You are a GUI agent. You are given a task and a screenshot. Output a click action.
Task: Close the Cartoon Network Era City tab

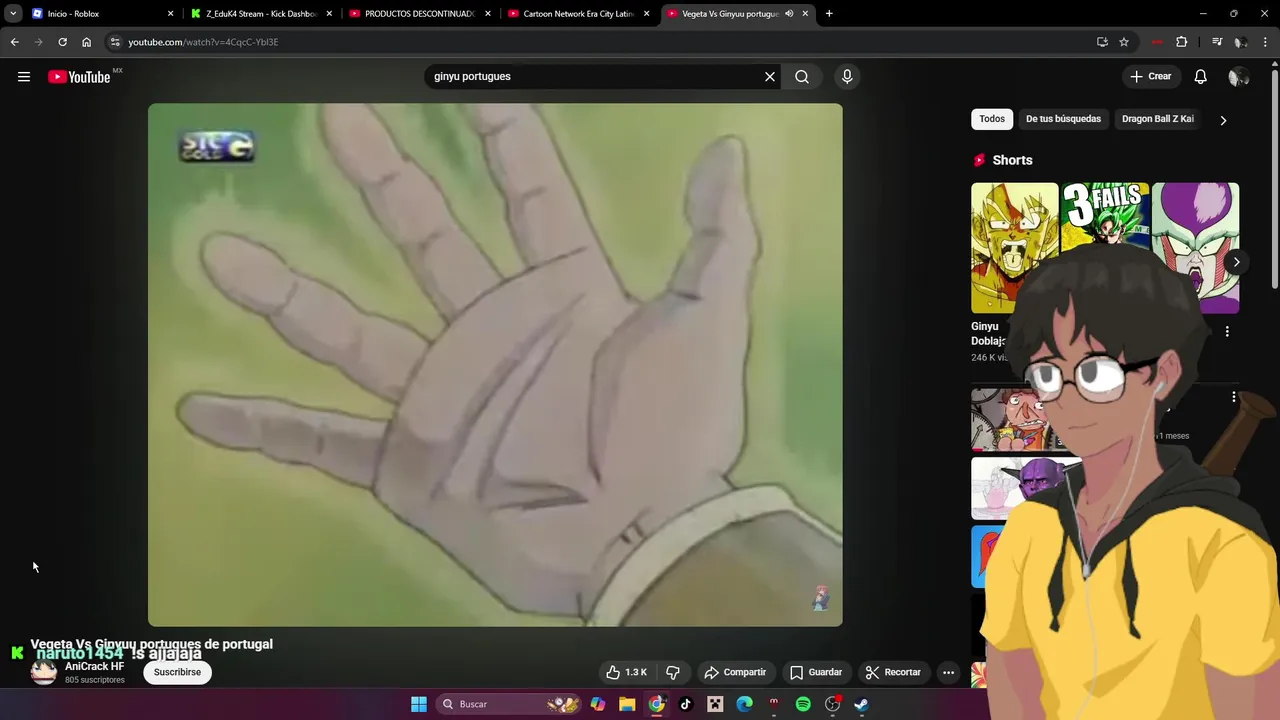[x=646, y=14]
